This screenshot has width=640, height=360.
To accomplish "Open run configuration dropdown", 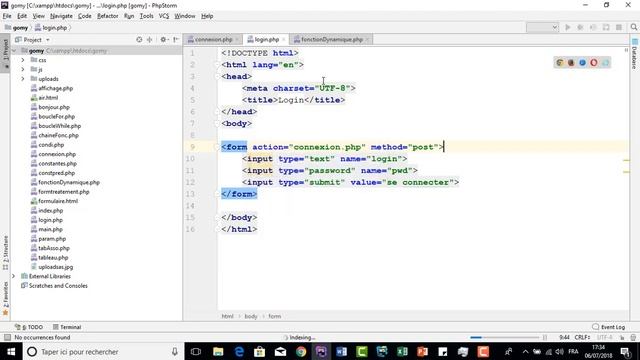I will 542,27.
